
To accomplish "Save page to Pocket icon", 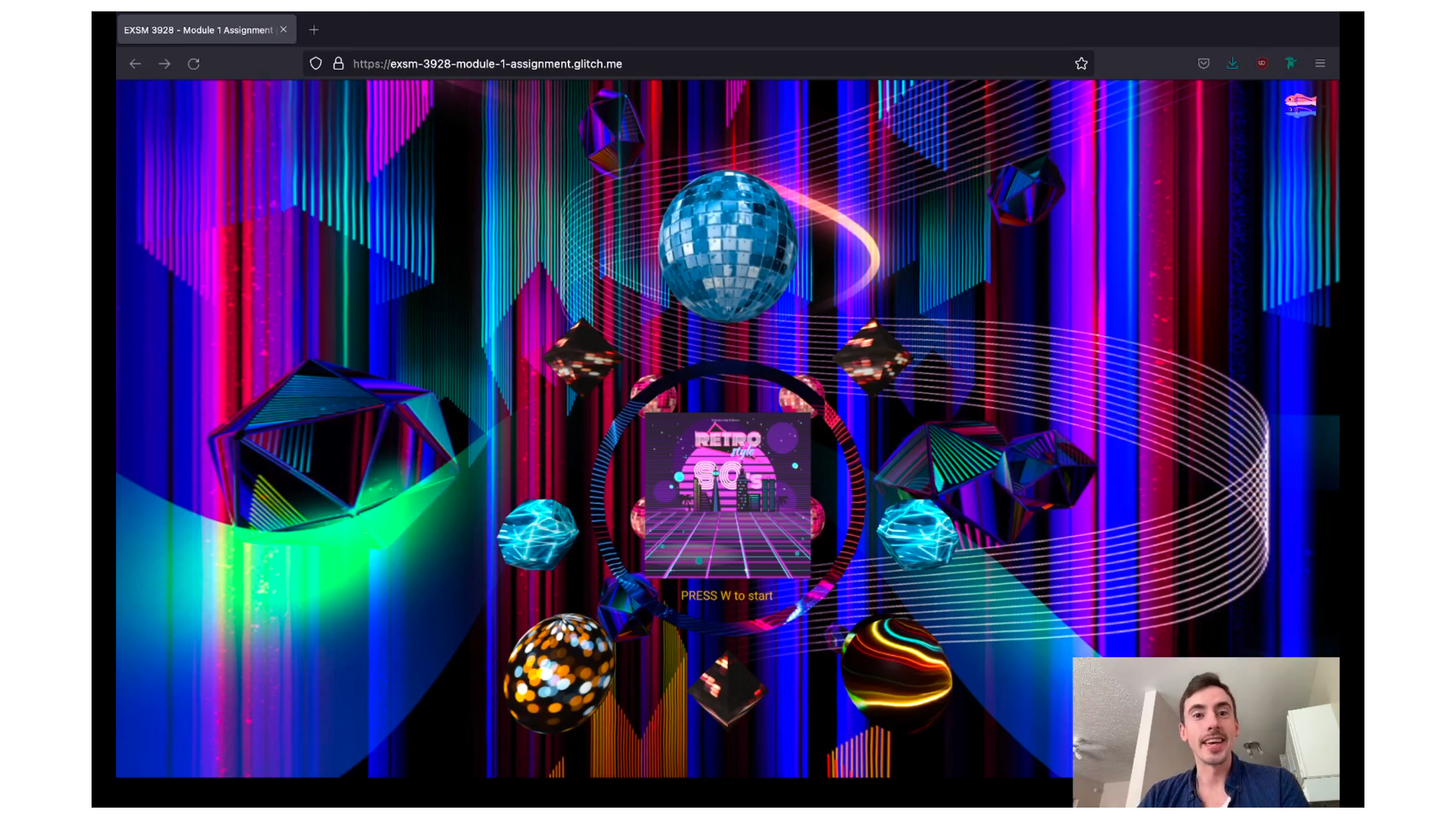I will 1203,63.
